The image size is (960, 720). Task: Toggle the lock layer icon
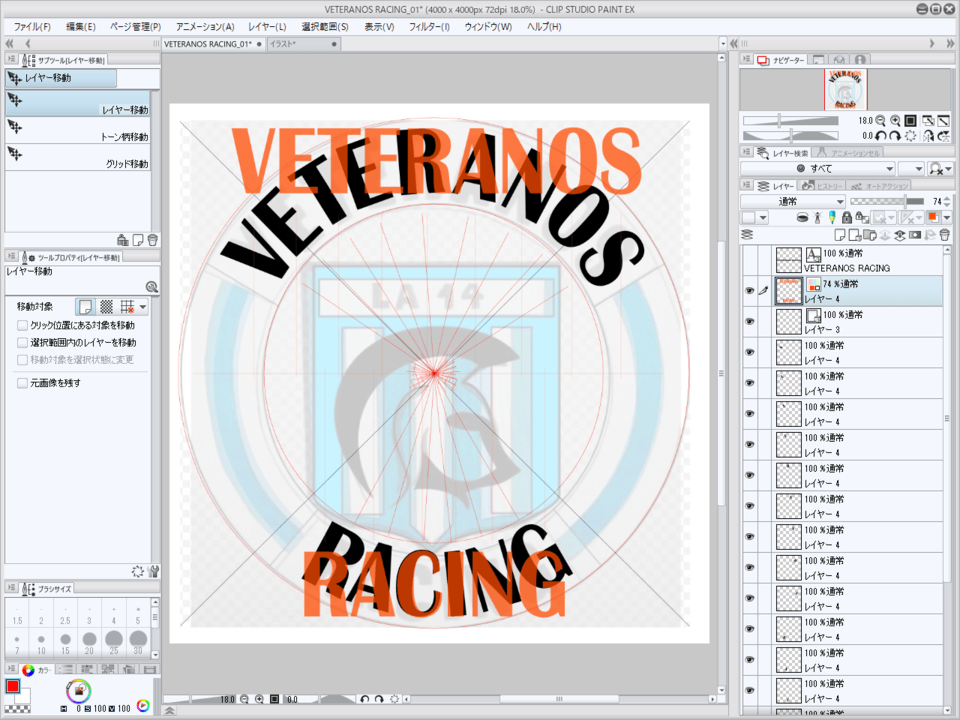click(846, 217)
